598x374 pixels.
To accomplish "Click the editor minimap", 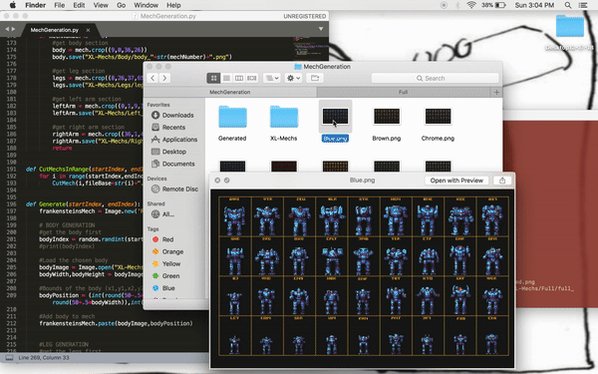I will click(x=310, y=48).
